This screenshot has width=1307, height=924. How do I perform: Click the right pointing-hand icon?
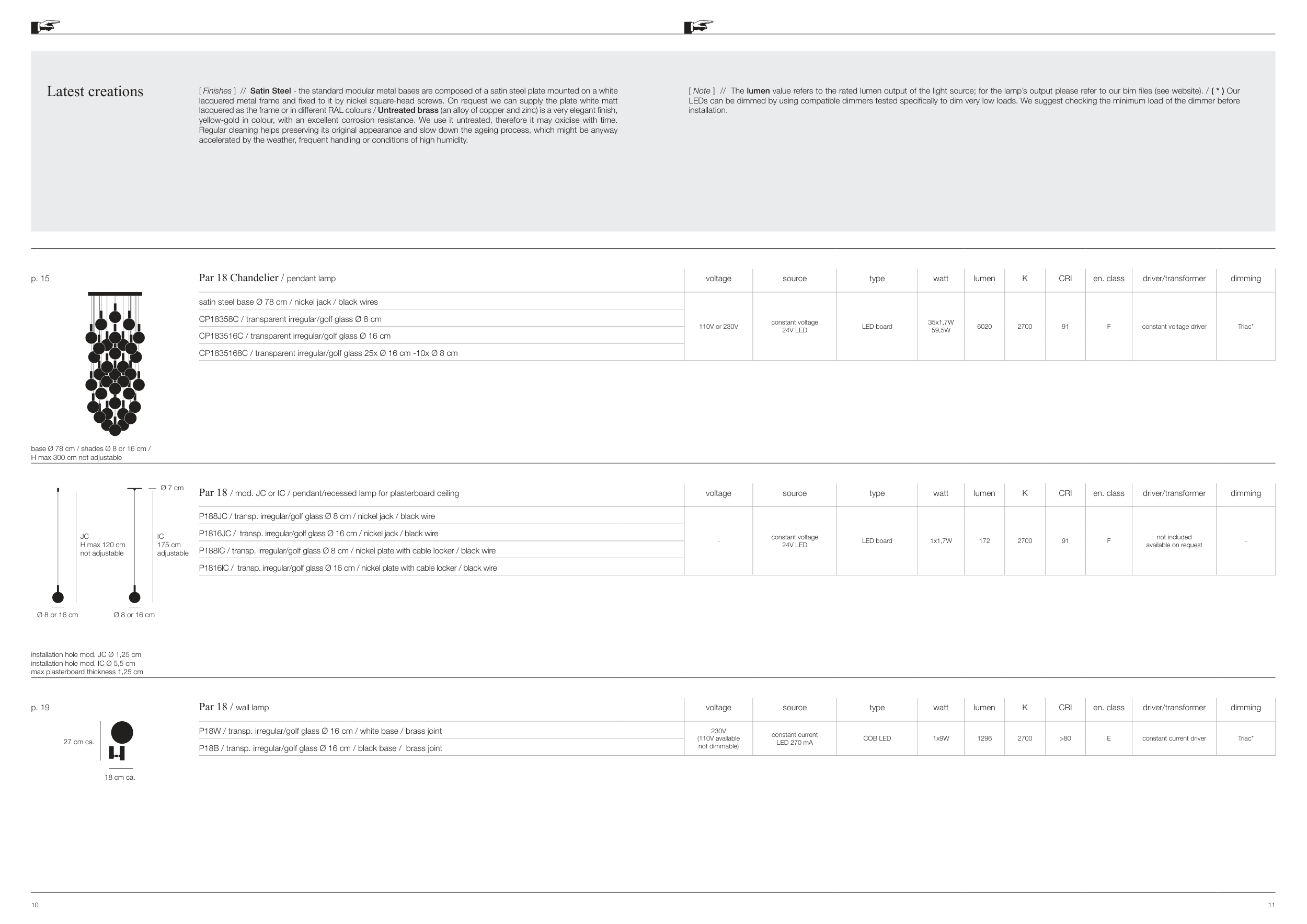coord(698,27)
